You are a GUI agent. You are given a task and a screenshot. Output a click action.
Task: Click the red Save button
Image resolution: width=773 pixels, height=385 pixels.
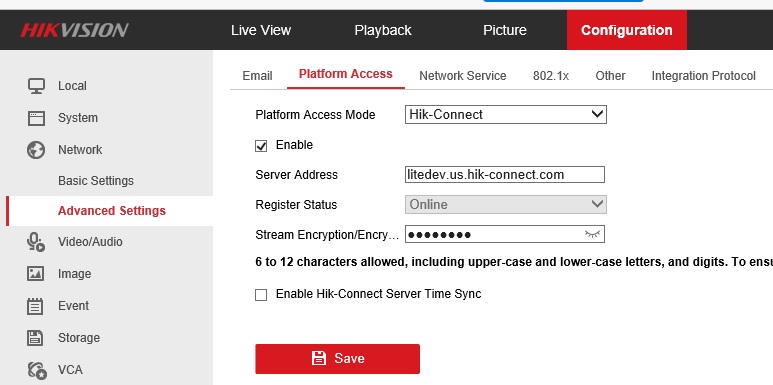337,358
